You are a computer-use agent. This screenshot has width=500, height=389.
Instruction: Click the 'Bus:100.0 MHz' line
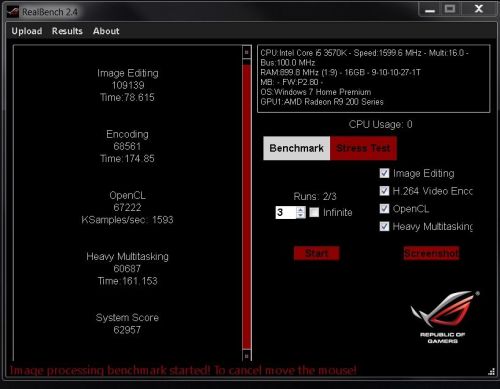(288, 63)
